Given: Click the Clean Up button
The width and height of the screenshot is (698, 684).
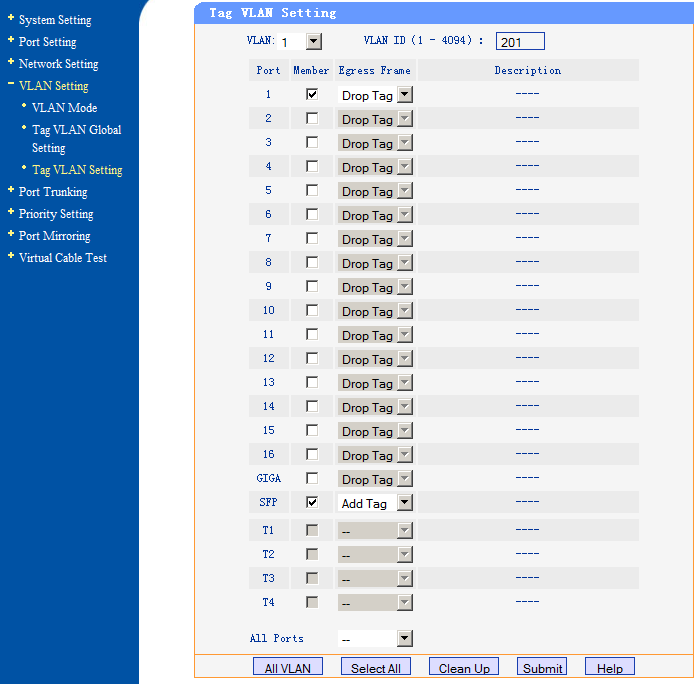Looking at the screenshot, I should (464, 667).
